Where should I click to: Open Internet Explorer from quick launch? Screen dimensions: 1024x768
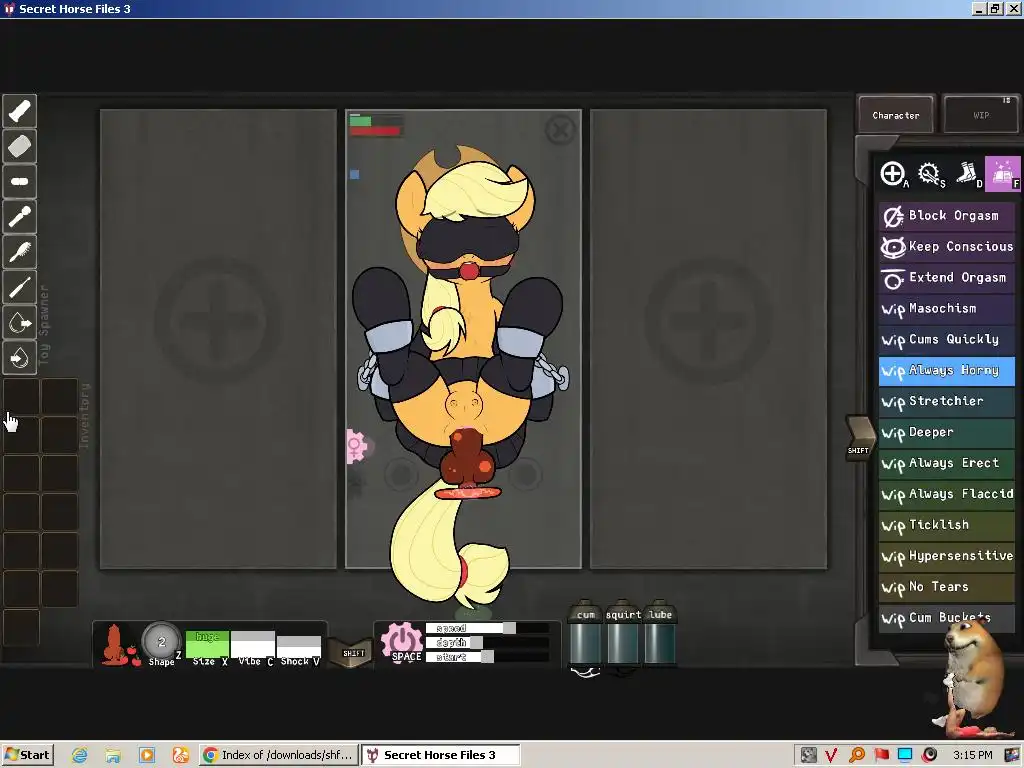coord(80,756)
